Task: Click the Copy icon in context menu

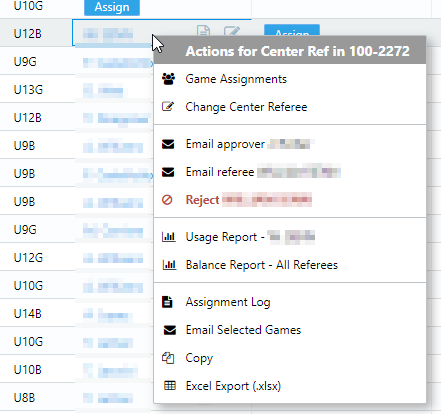Action: (168, 358)
